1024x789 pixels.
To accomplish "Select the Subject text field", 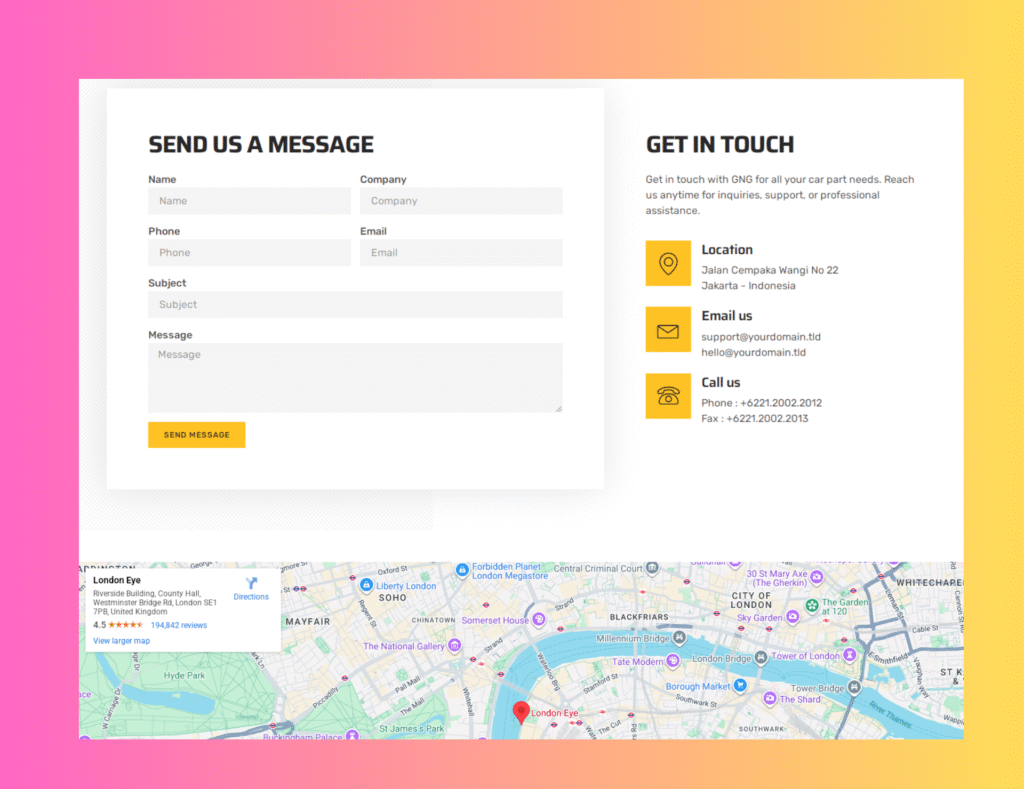I will 355,305.
